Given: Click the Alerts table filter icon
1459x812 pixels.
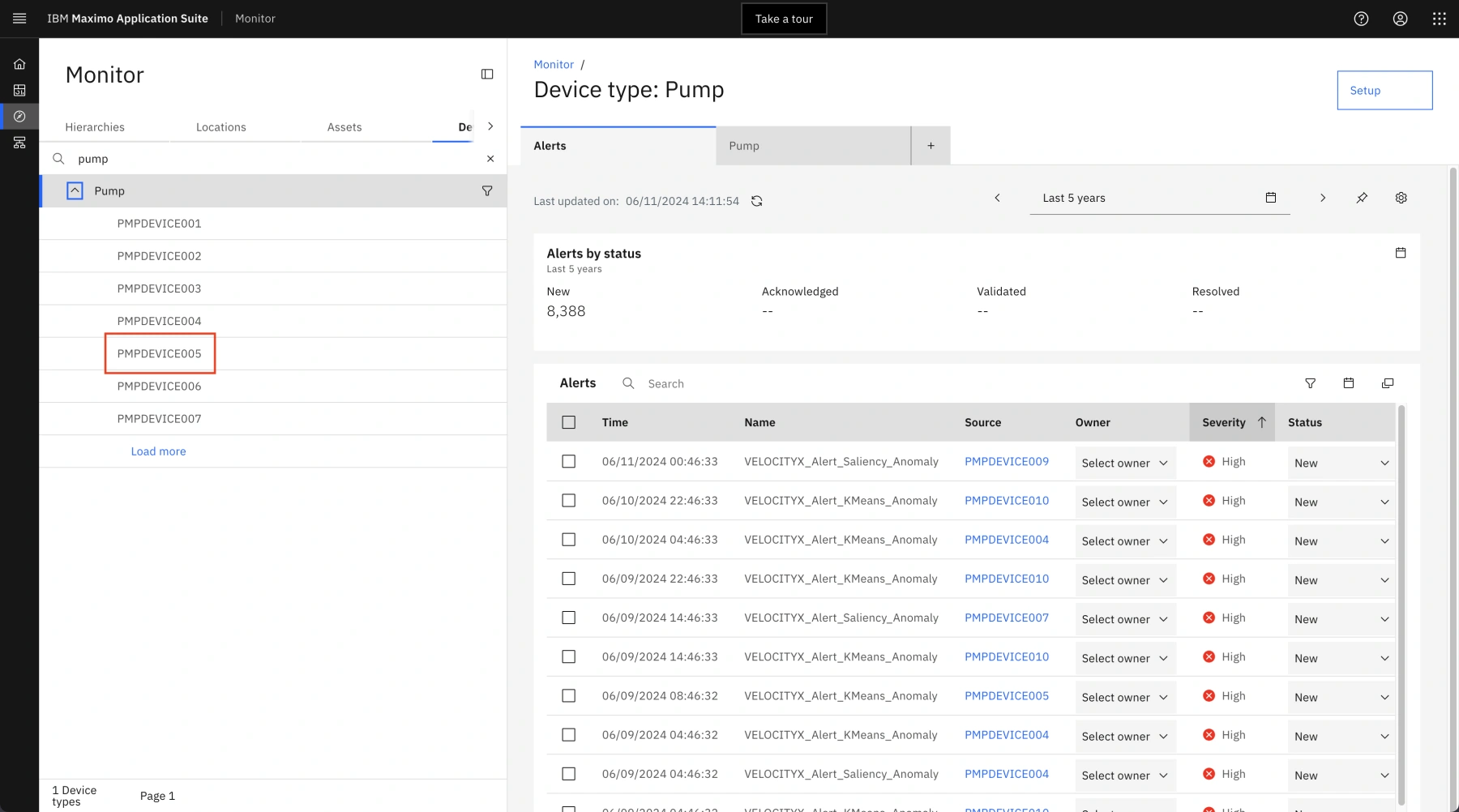Looking at the screenshot, I should [1310, 383].
